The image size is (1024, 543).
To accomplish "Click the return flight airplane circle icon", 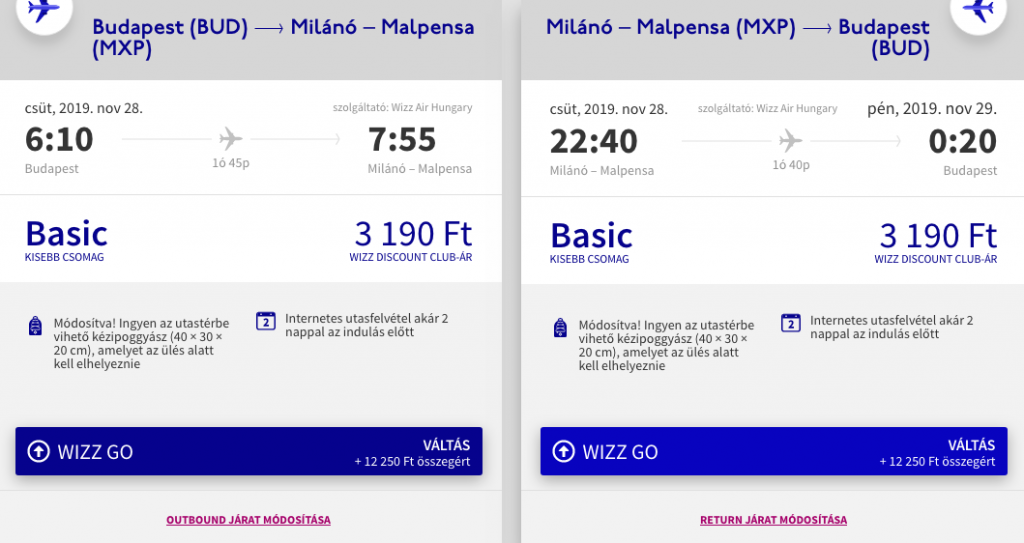I will (978, 10).
